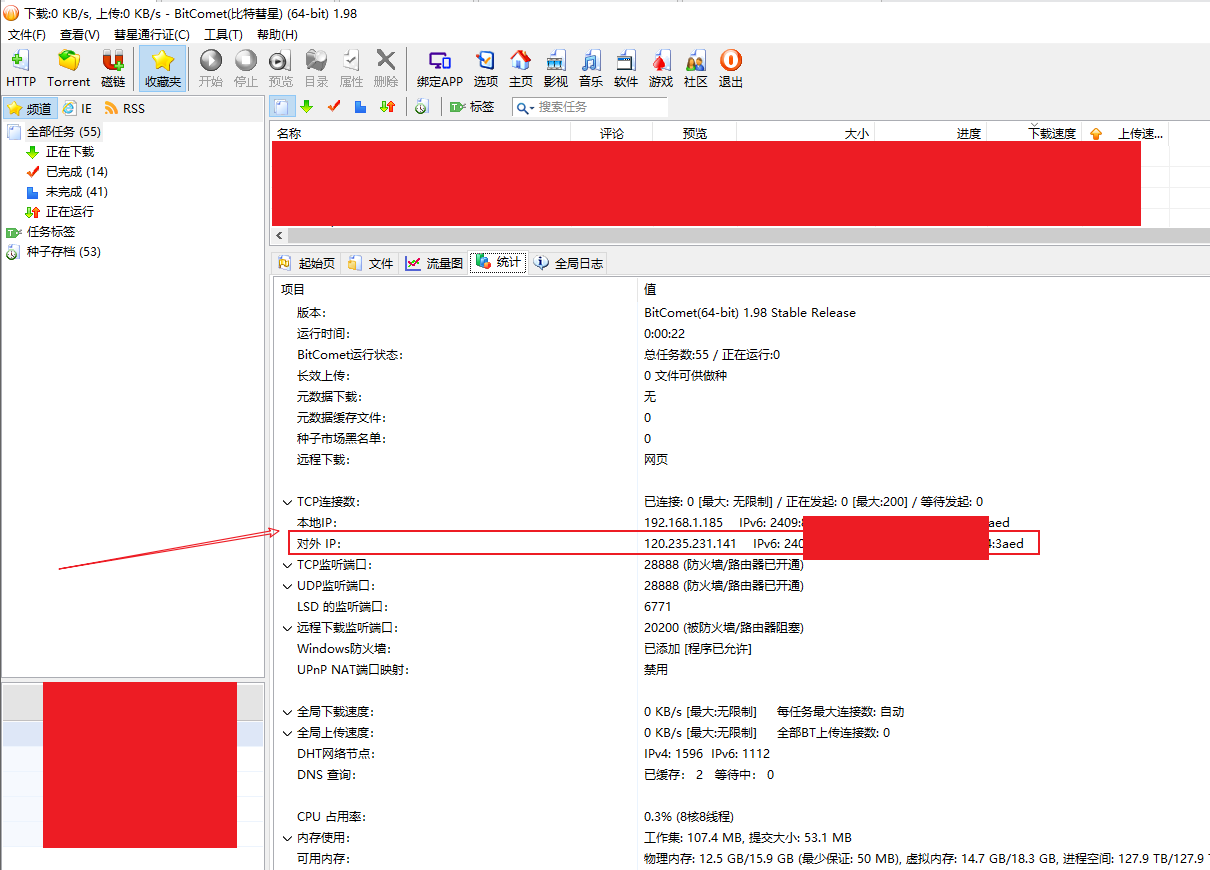Switch to the 全局日志 tab
Image resolution: width=1210 pixels, height=870 pixels.
(x=568, y=263)
